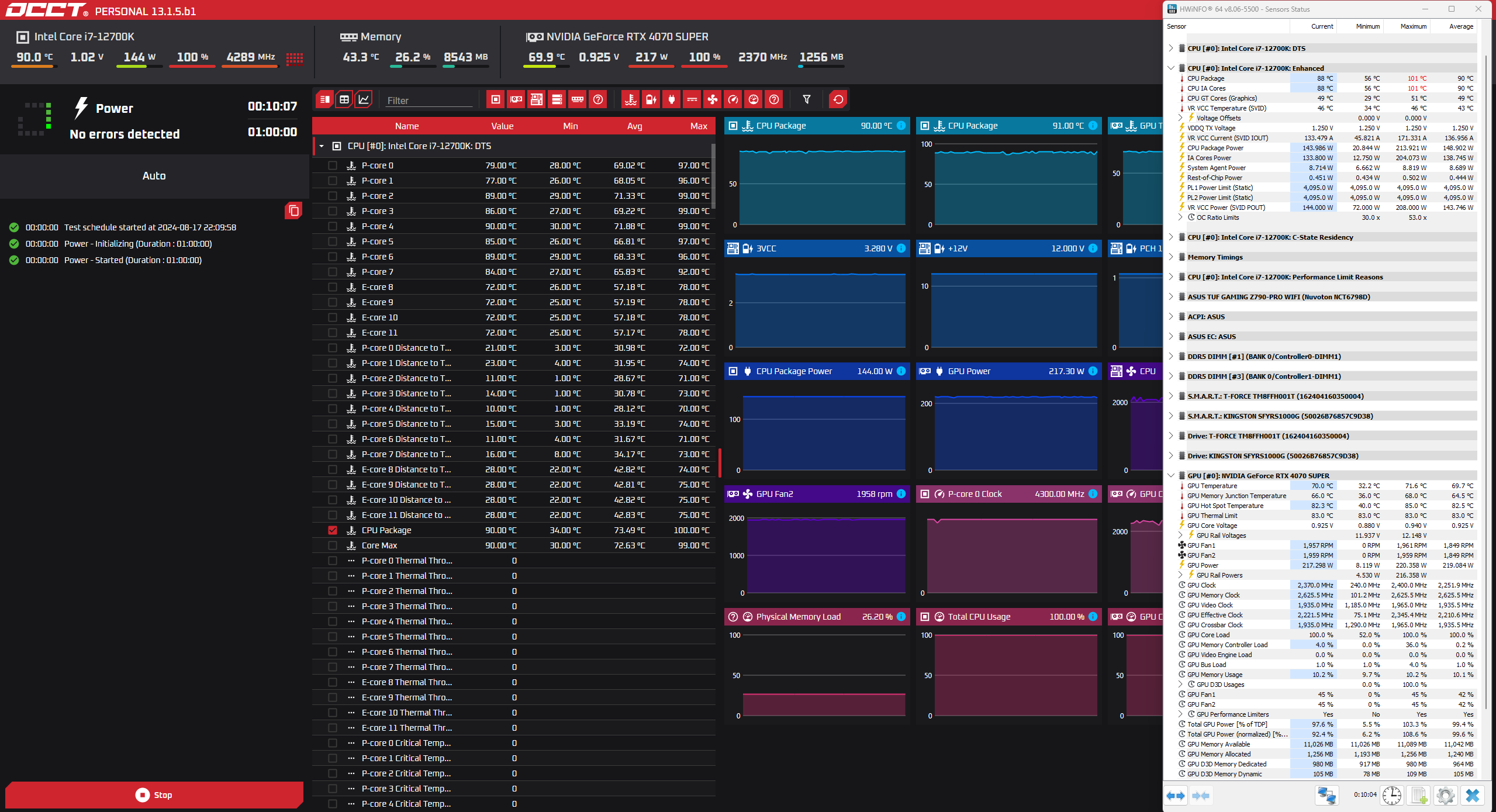The height and width of the screenshot is (812, 1496).
Task: Collapse CPU Enhanced section in HWiNFO
Action: click(1171, 68)
